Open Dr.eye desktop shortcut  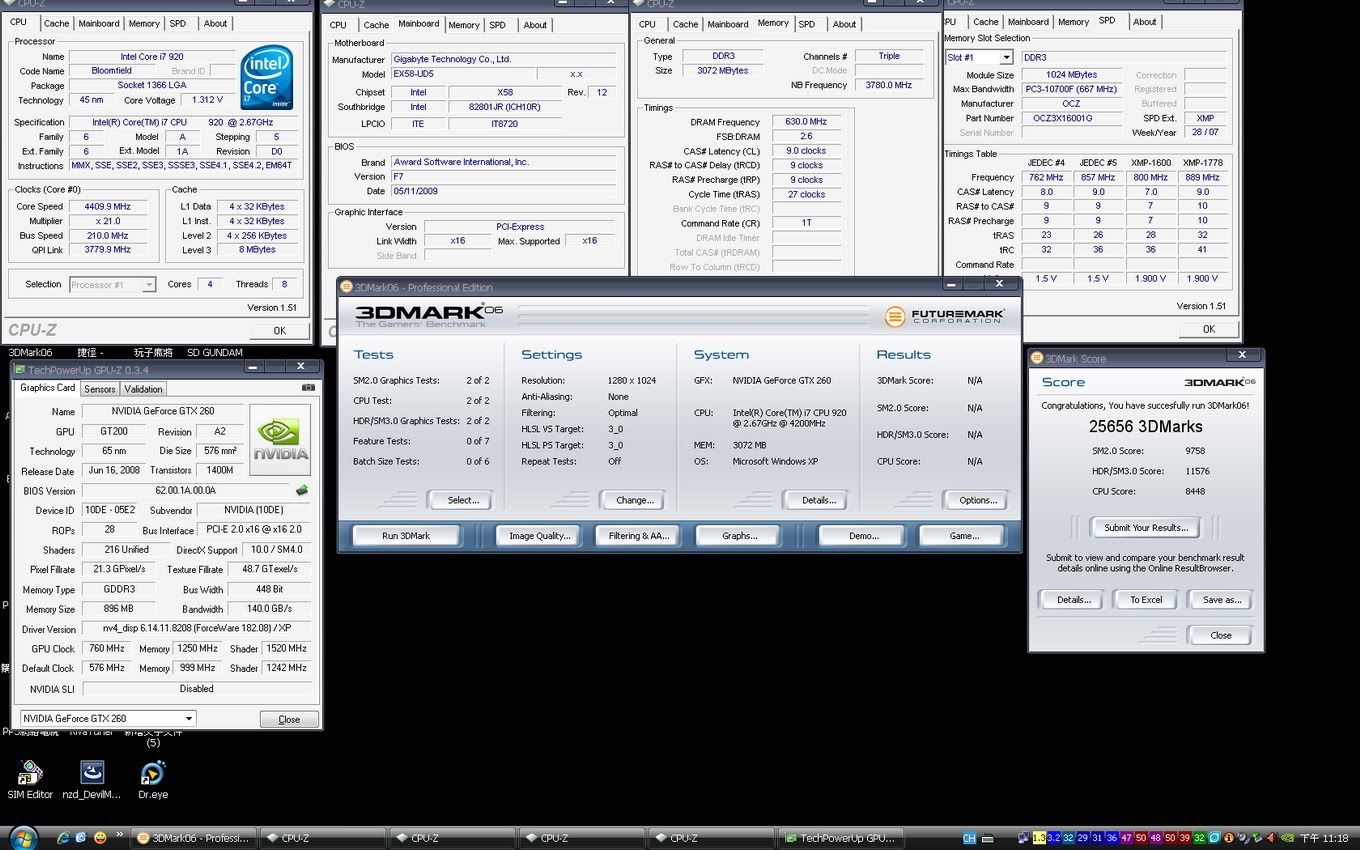tap(152, 779)
